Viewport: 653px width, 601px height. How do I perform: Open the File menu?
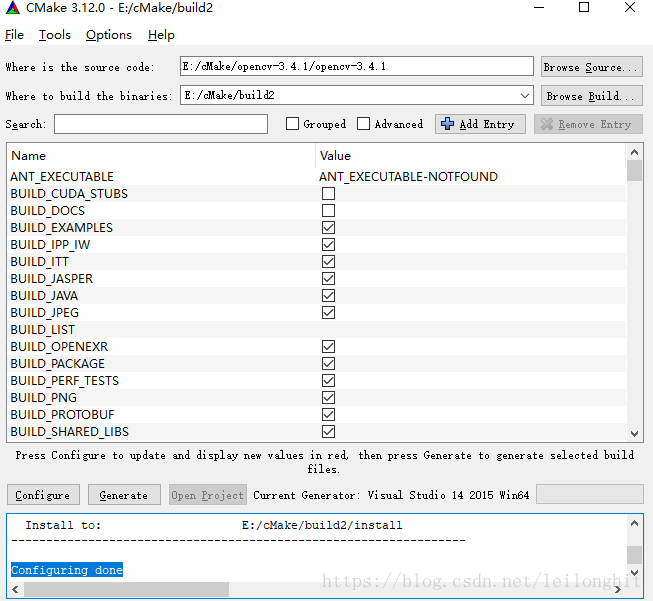[x=14, y=35]
